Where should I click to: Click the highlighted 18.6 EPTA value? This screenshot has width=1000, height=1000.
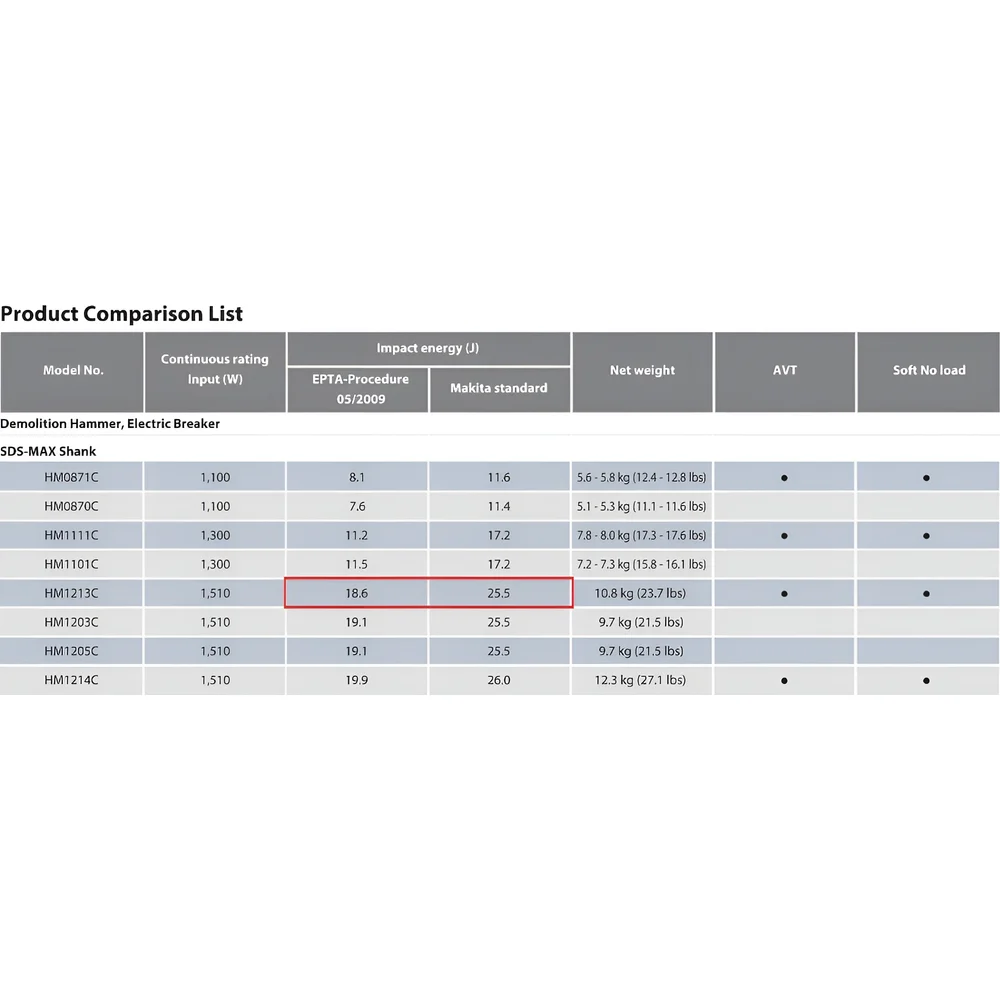pyautogui.click(x=357, y=593)
